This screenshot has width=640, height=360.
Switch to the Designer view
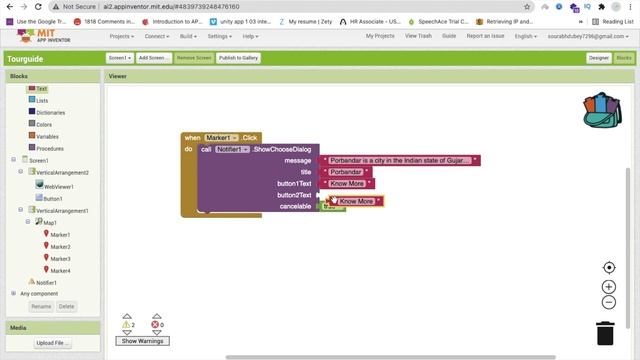[598, 58]
